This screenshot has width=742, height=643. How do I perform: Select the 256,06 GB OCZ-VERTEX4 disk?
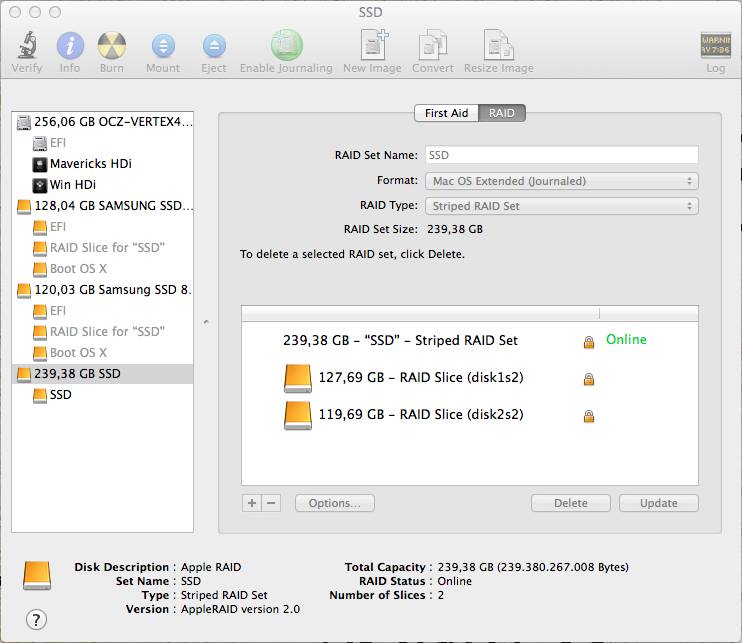103,122
